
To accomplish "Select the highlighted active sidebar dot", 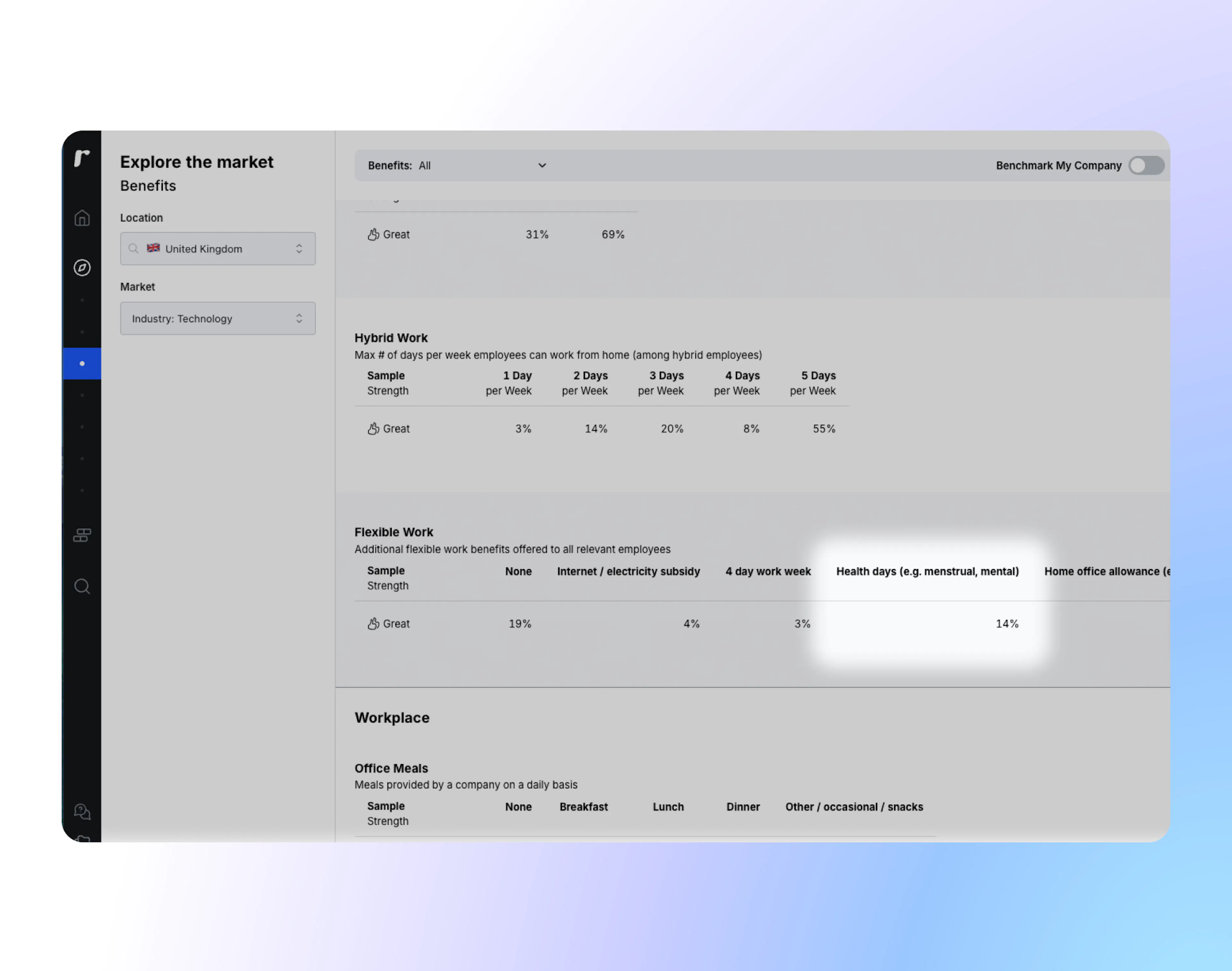I will (82, 363).
